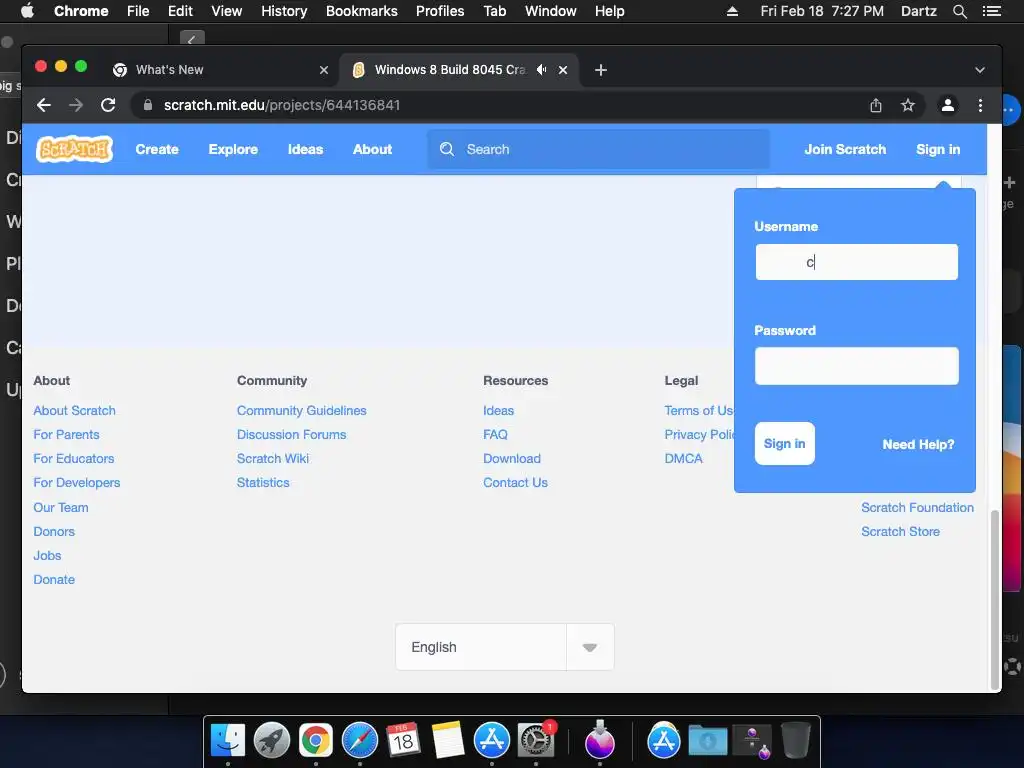Click the Scratch search box
The height and width of the screenshot is (768, 1024).
pos(598,149)
